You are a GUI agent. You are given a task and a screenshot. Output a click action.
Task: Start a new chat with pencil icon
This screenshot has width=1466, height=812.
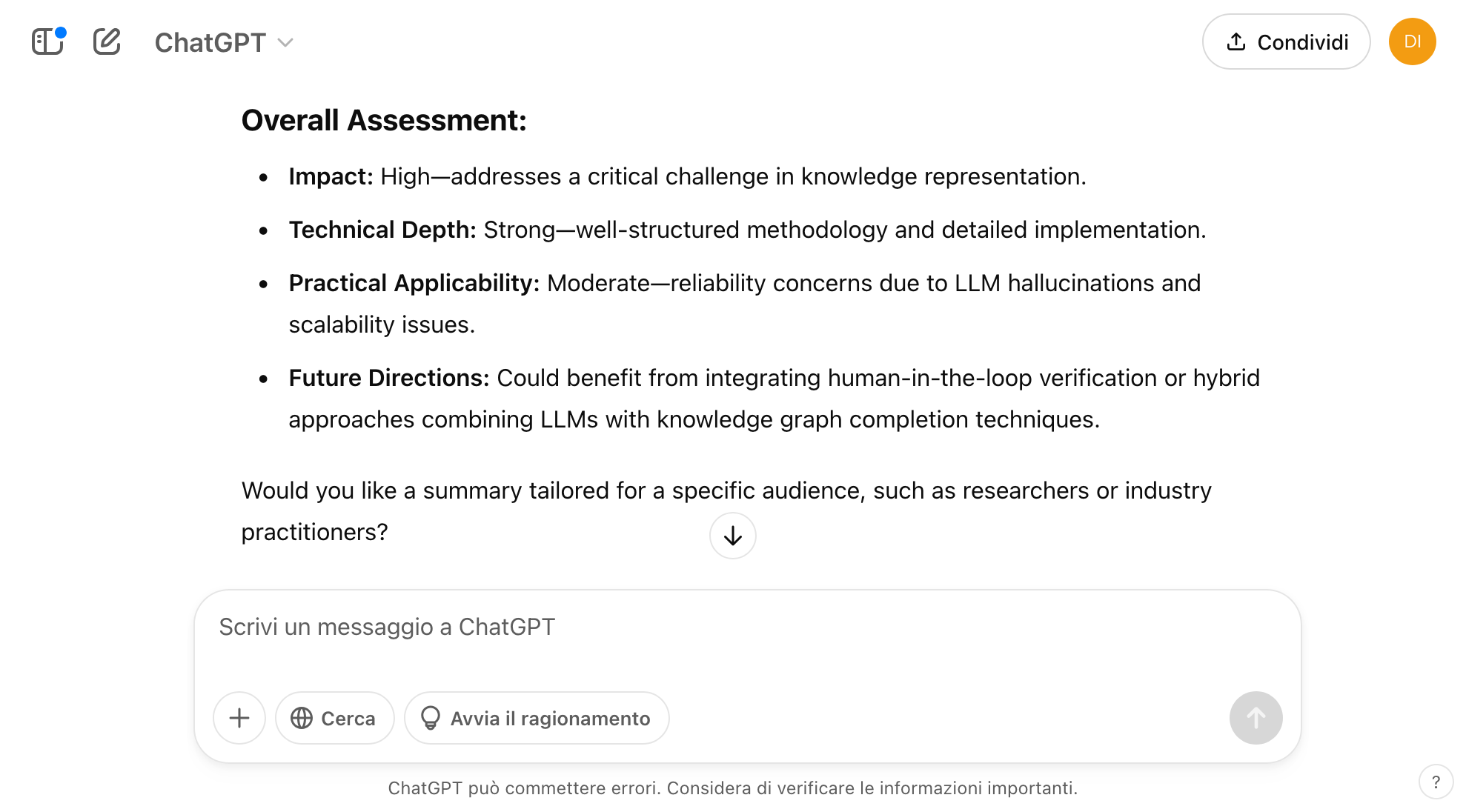[x=107, y=41]
